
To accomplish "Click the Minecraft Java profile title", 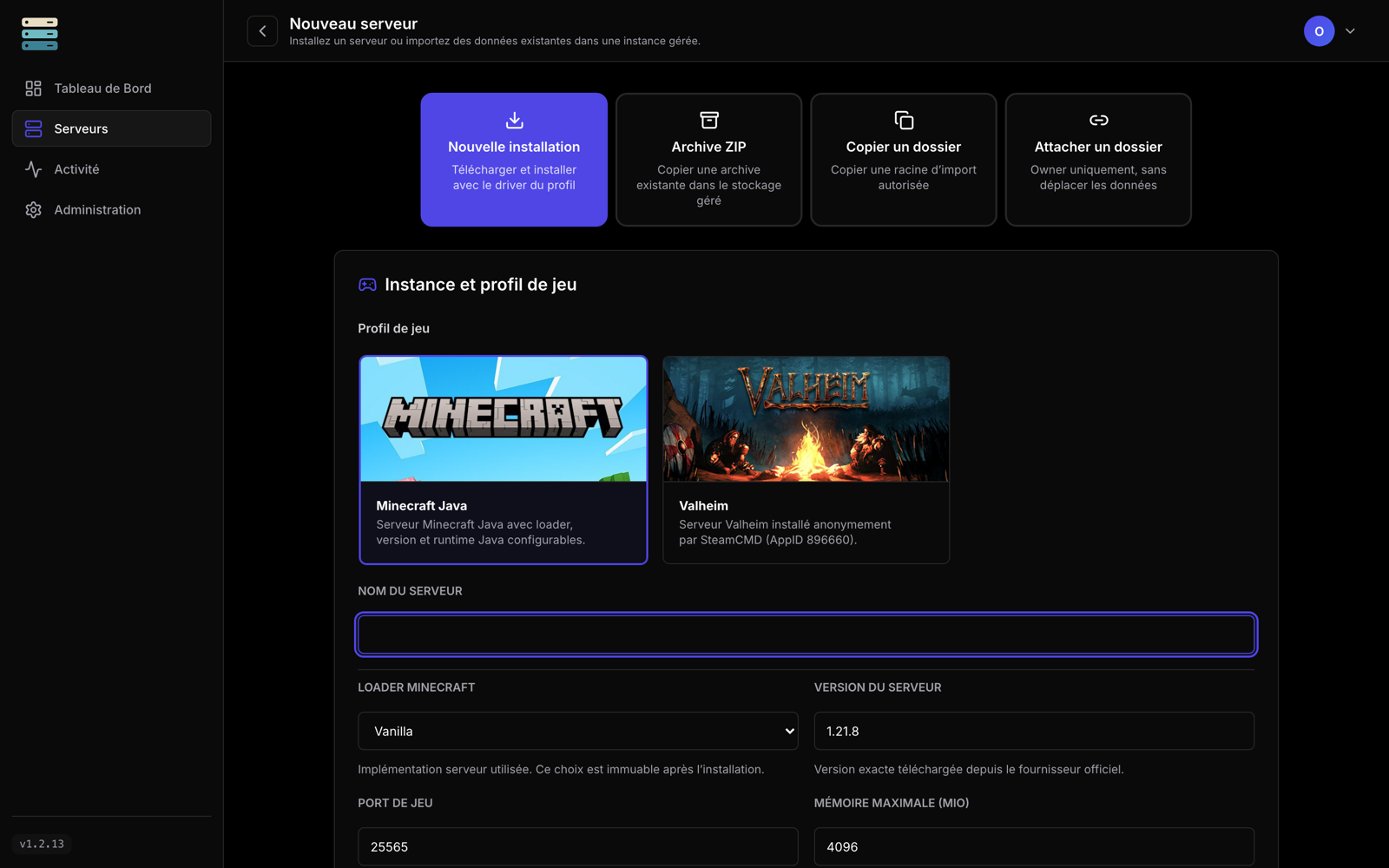I will click(x=422, y=505).
